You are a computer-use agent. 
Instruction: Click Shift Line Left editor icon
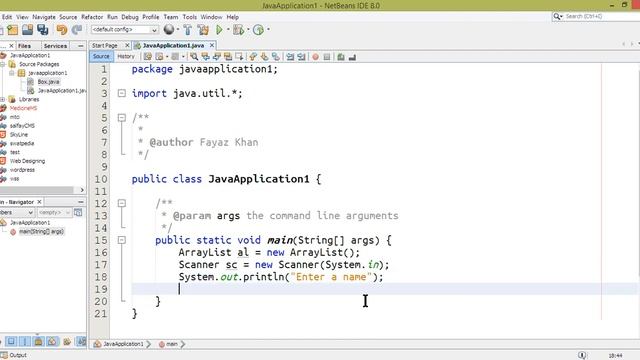coord(290,57)
